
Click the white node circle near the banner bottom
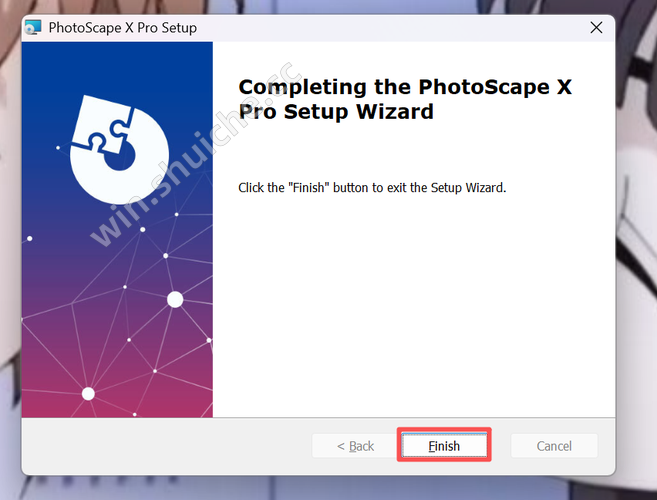click(x=88, y=393)
